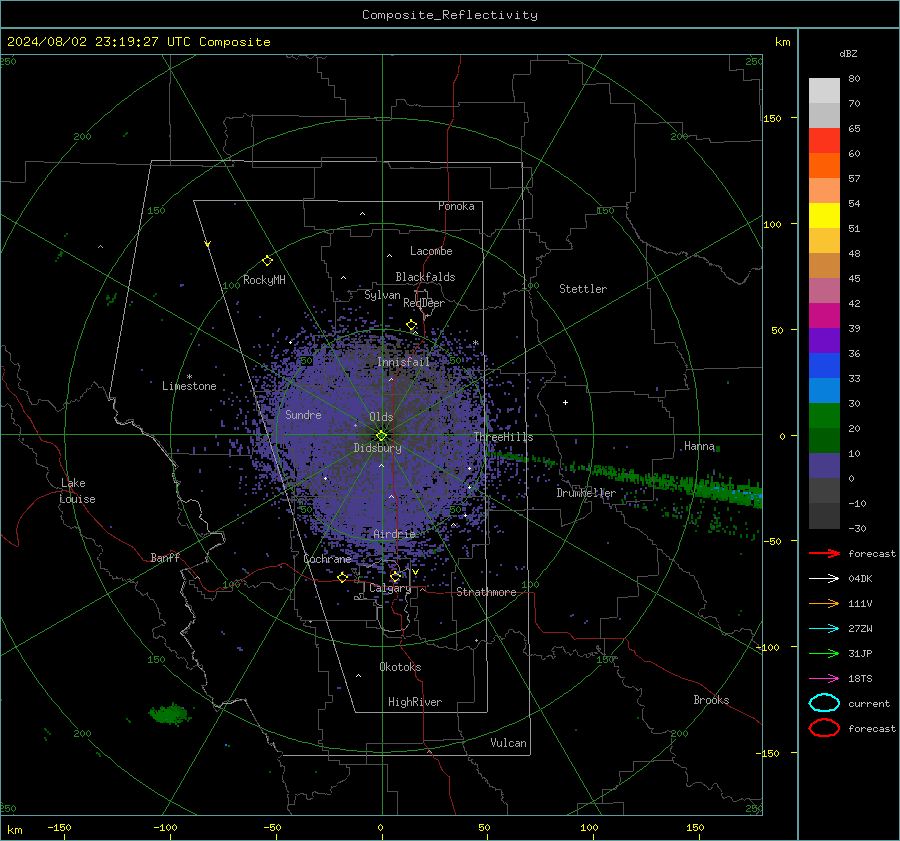Click the yellow diamond marker near RockyMH
900x841 pixels.
click(267, 261)
